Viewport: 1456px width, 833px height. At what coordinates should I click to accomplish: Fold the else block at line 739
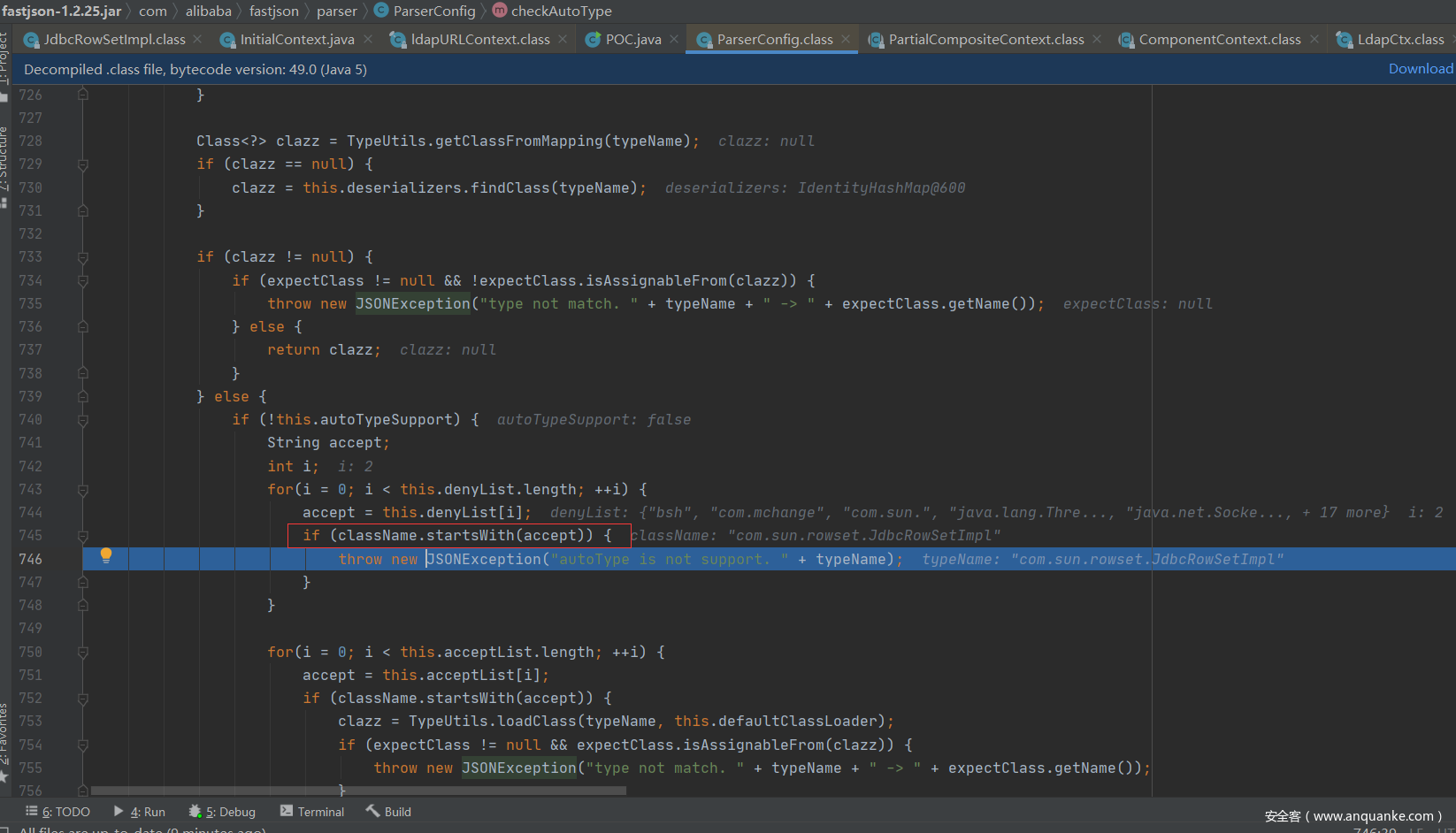pos(82,396)
